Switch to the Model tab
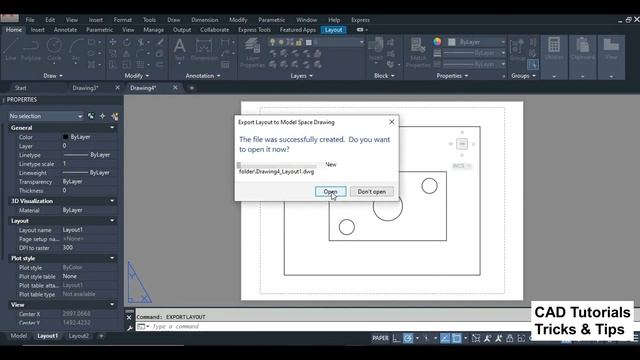Viewport: 640px width, 360px height. click(18, 336)
